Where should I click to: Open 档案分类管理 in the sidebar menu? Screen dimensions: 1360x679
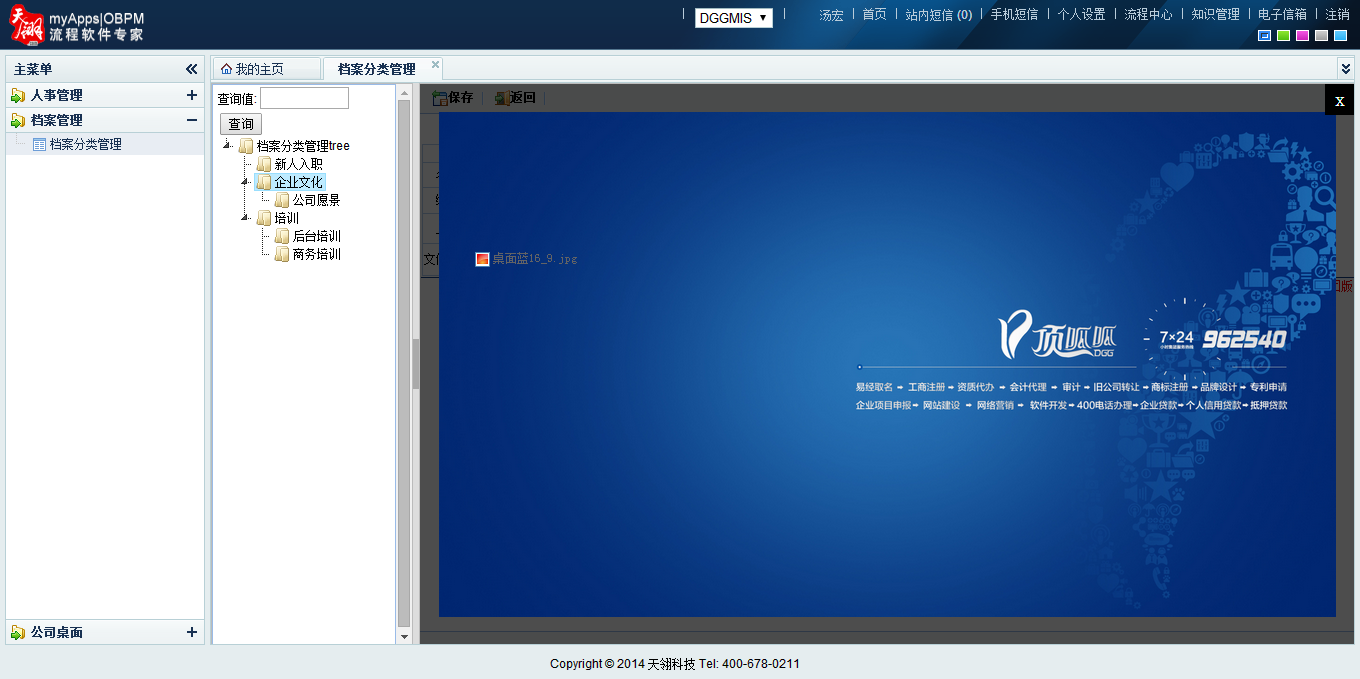coord(85,144)
